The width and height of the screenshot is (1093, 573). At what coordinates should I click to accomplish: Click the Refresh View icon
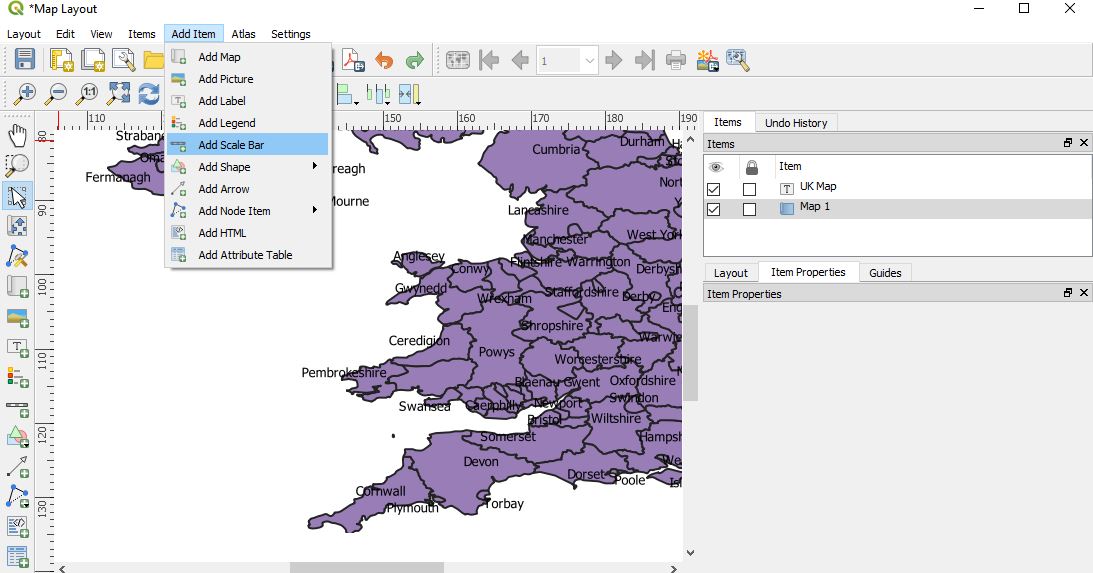click(x=150, y=94)
